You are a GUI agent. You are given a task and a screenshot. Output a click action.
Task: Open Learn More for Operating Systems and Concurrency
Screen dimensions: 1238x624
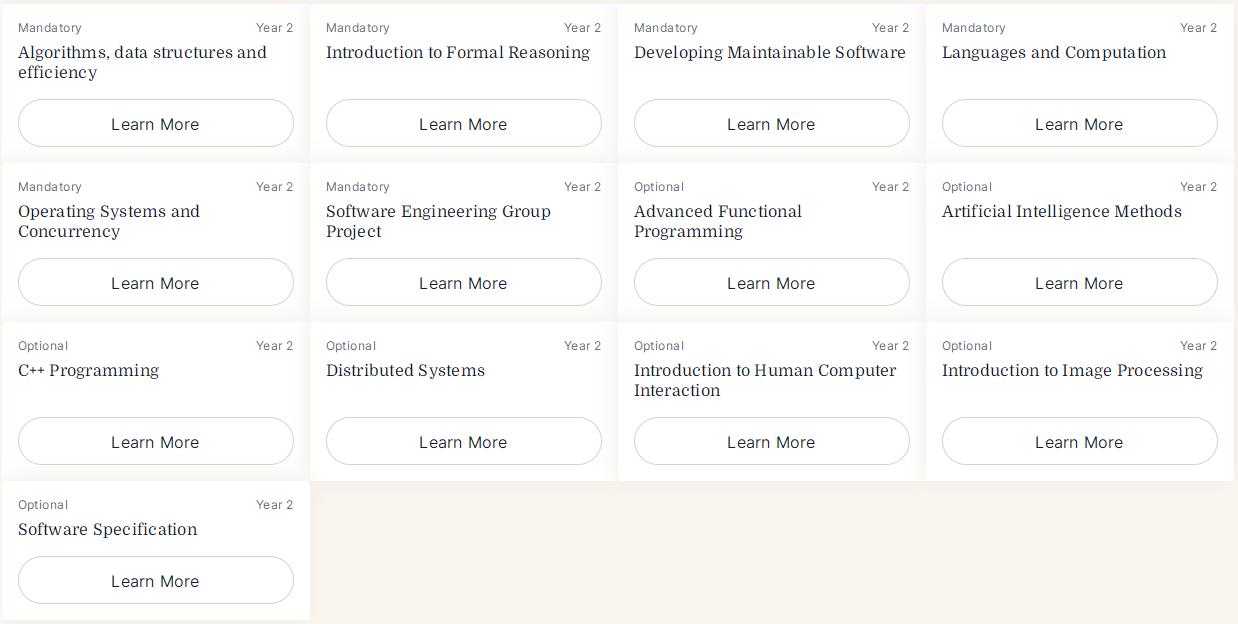pos(156,282)
